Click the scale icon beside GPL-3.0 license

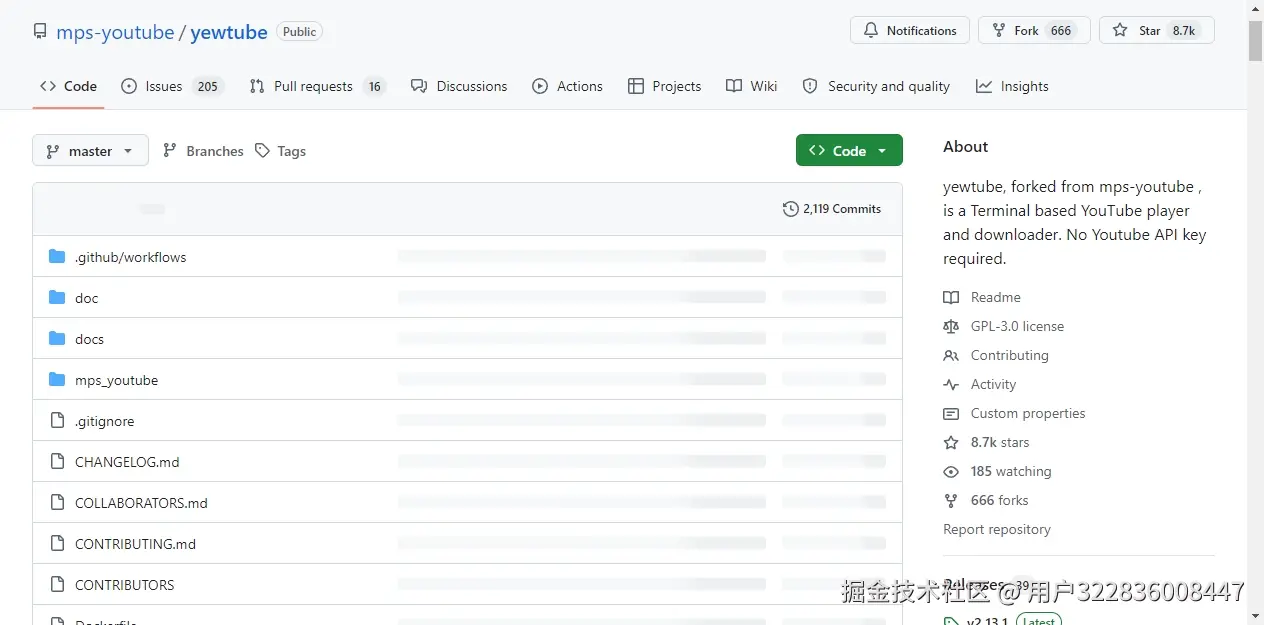coord(951,326)
